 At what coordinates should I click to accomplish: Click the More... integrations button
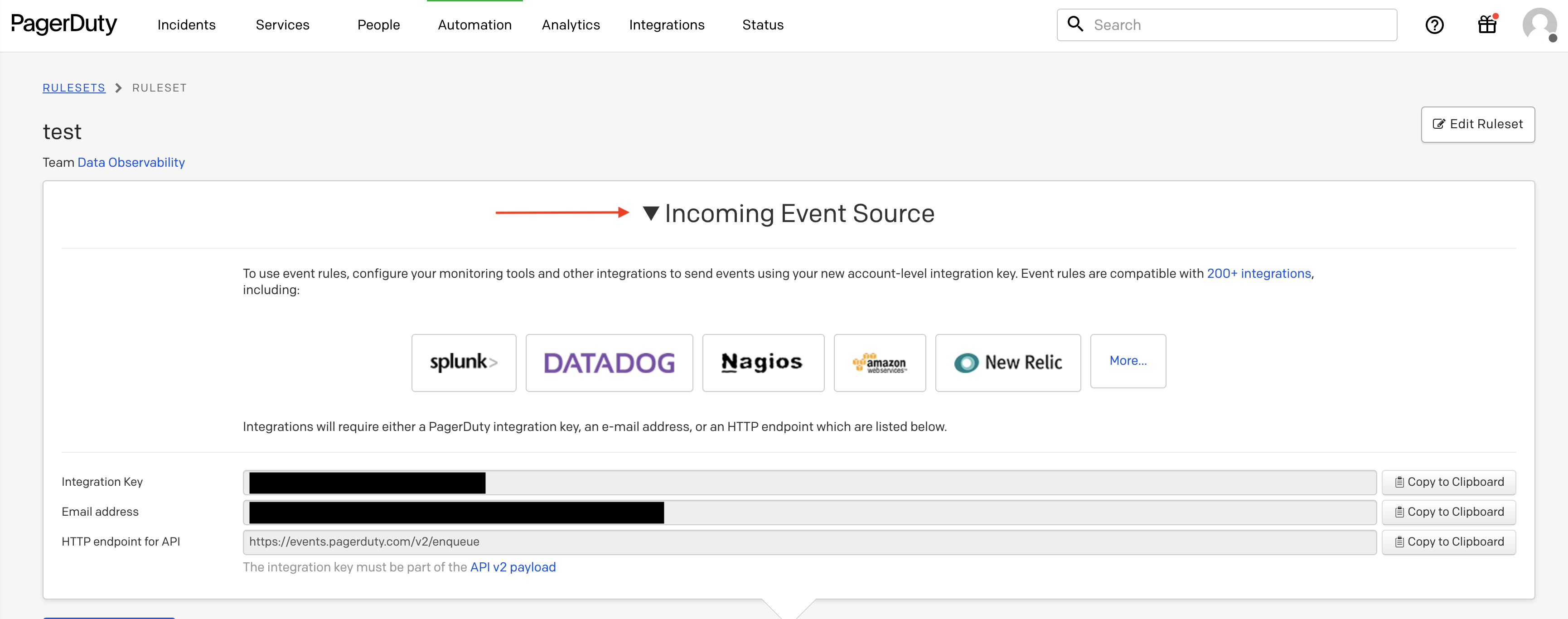click(x=1128, y=360)
